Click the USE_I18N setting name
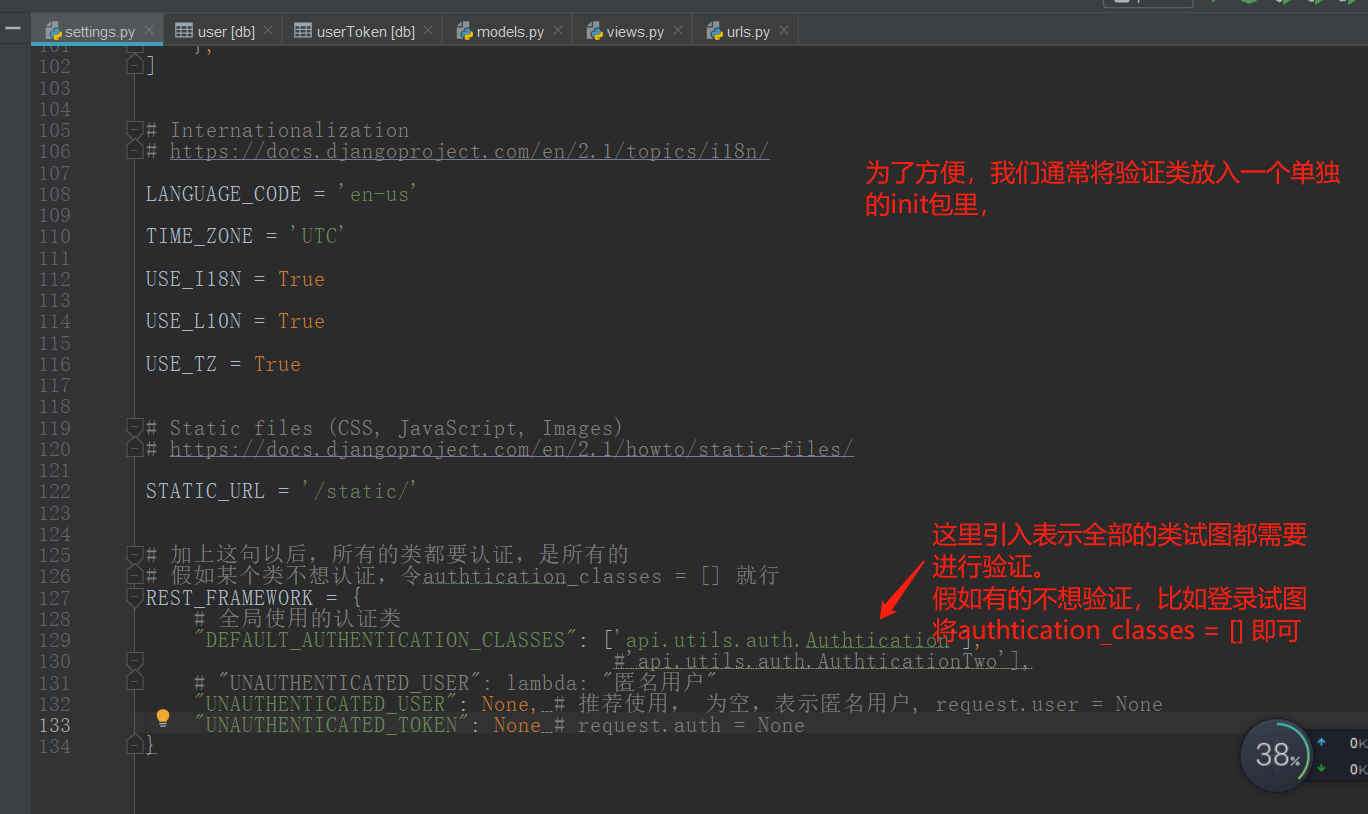Image resolution: width=1368 pixels, height=814 pixels. pos(193,279)
